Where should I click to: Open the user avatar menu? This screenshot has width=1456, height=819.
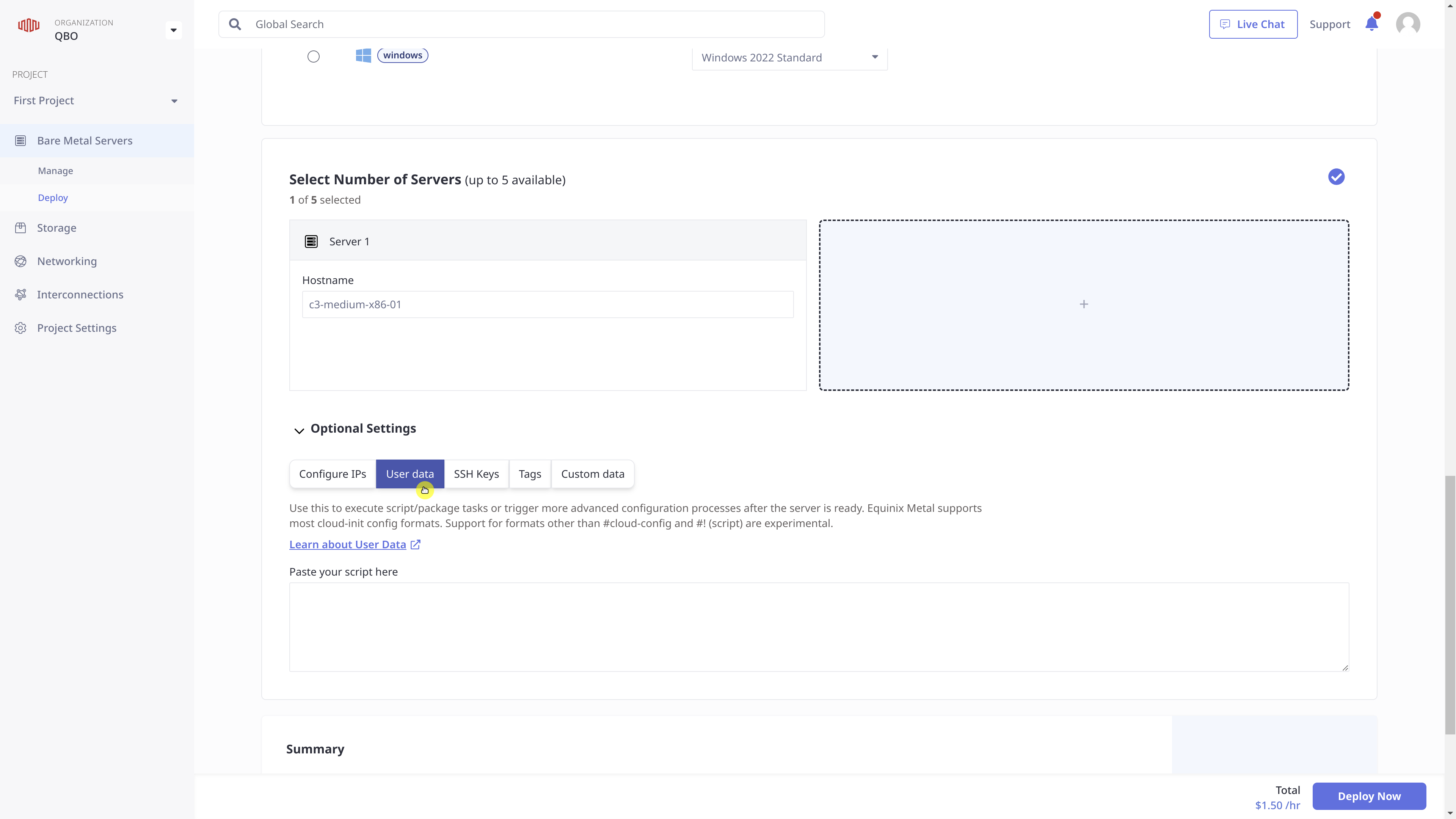coord(1407,24)
